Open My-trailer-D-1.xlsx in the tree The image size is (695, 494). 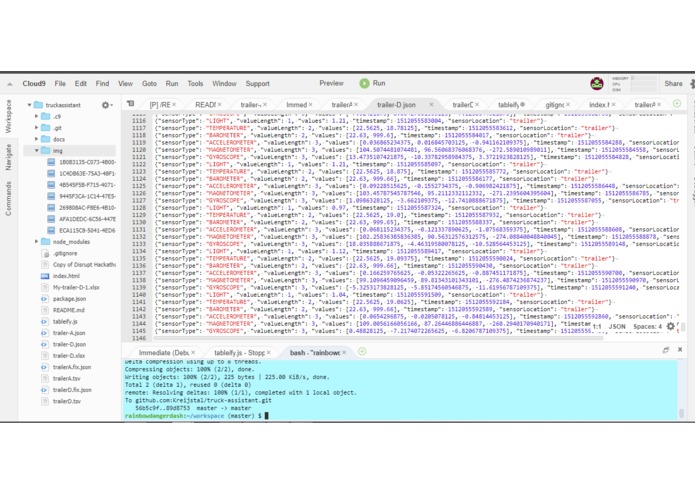[x=76, y=288]
